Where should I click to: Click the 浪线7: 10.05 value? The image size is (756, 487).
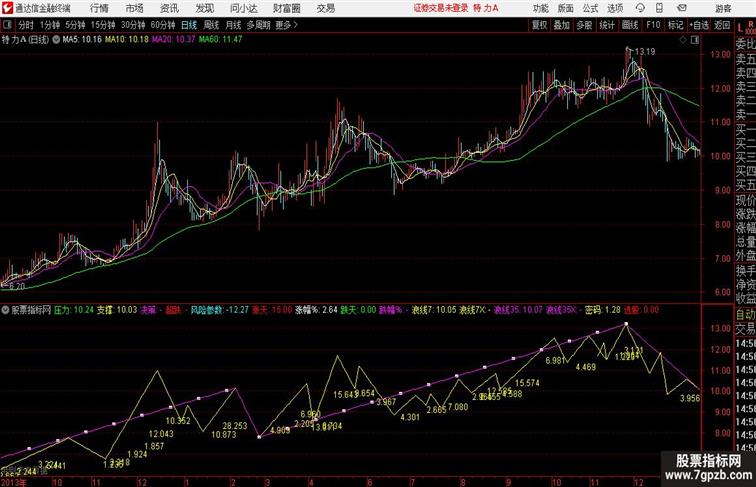point(433,310)
